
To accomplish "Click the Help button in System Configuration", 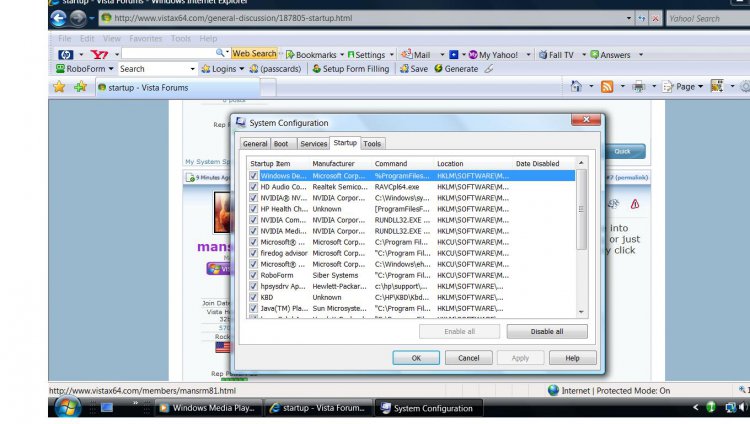I will tap(573, 357).
